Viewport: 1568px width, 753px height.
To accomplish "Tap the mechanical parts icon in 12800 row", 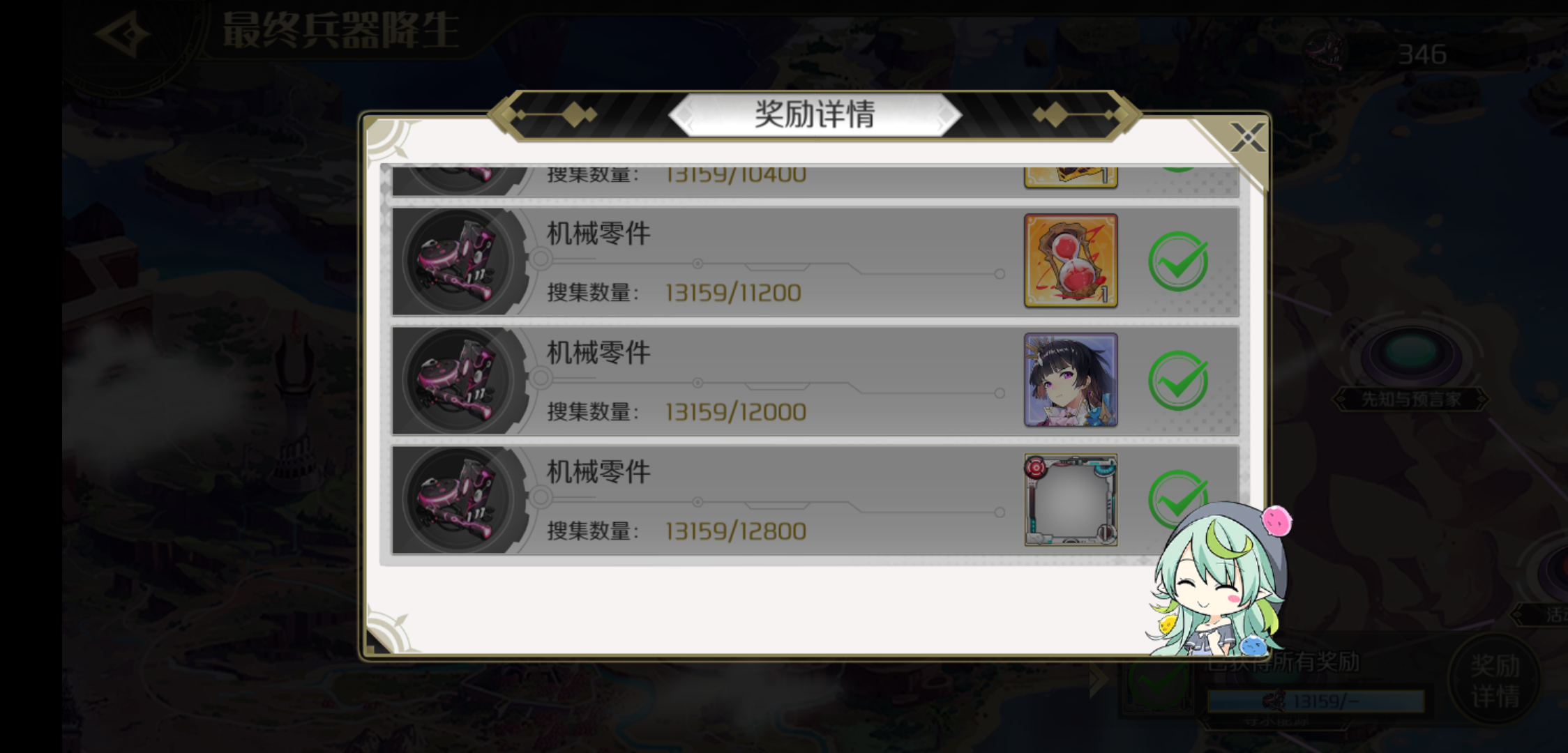I will point(458,500).
